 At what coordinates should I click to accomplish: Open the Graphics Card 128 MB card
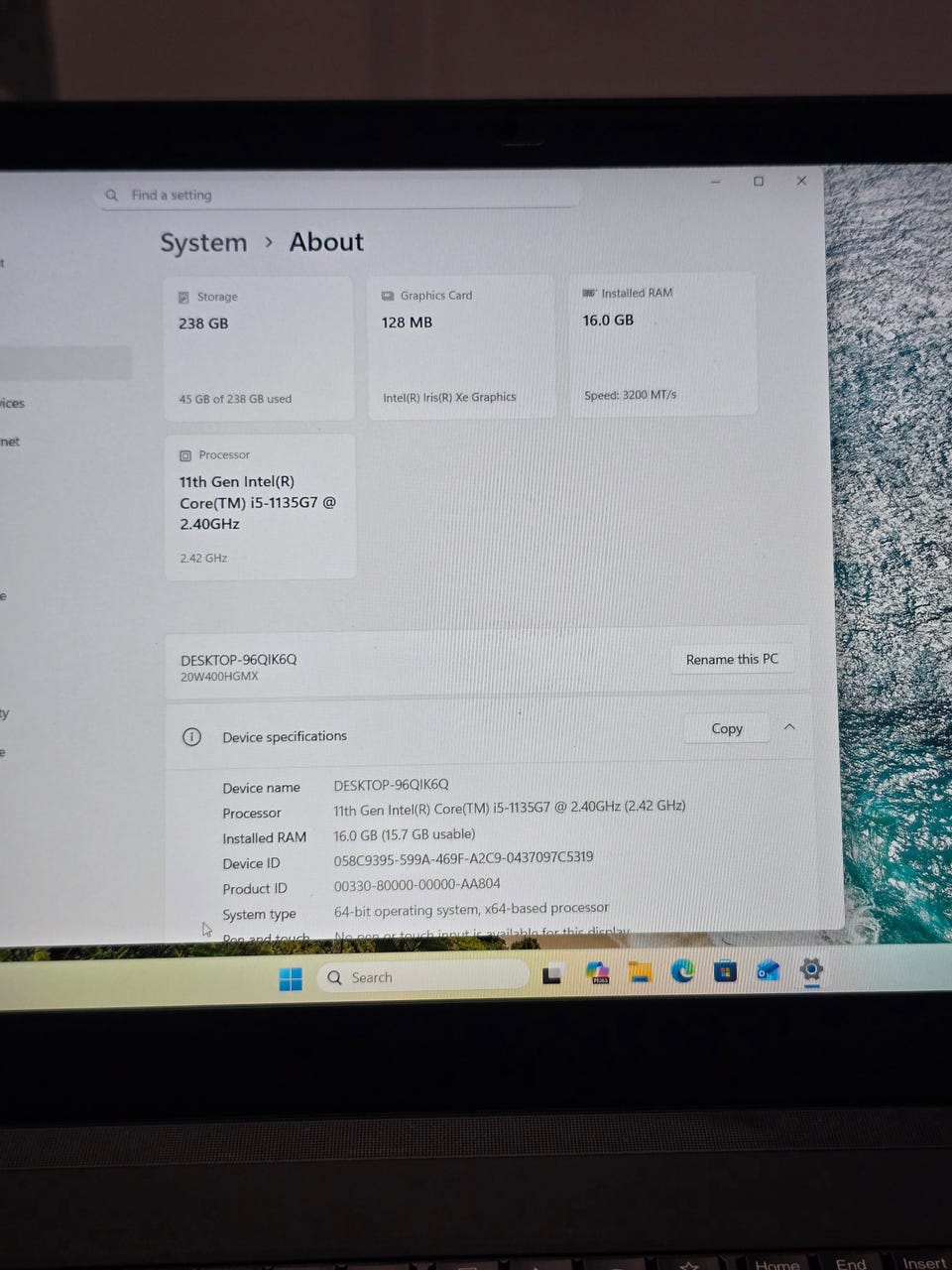pos(461,346)
